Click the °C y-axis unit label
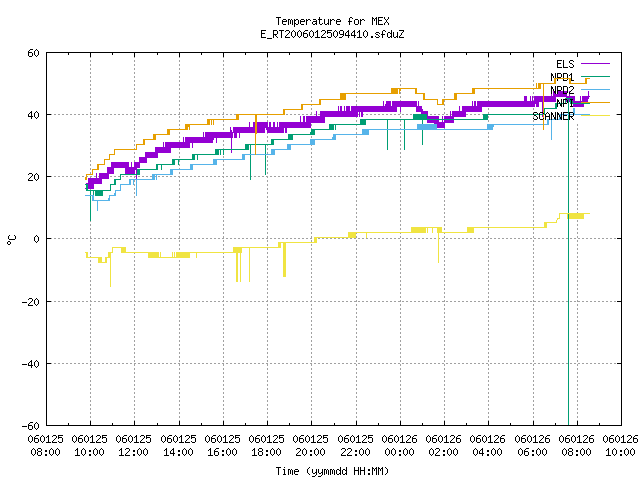The height and width of the screenshot is (480, 640). (x=11, y=240)
